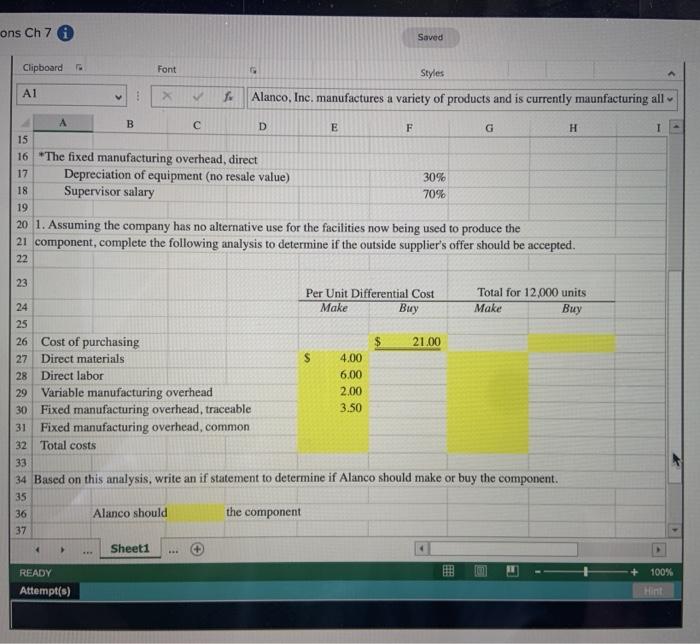The image size is (700, 644).
Task: Select row 32 header
Action: (x=21, y=445)
